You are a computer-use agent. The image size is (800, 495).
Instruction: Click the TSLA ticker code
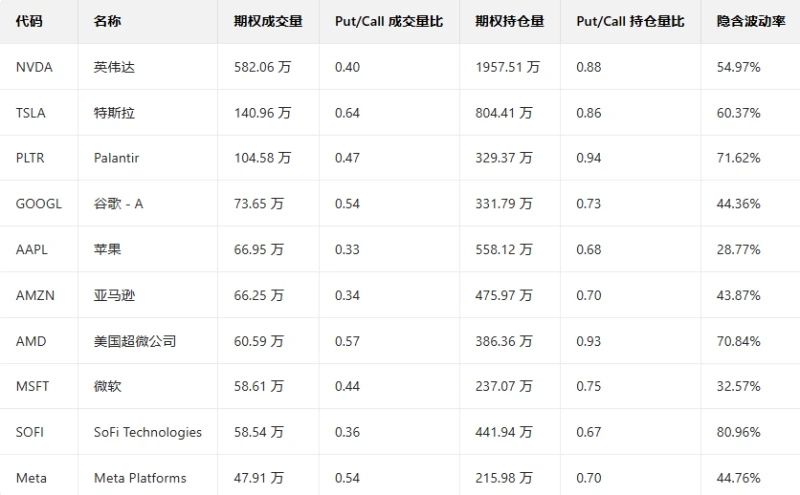pos(31,113)
